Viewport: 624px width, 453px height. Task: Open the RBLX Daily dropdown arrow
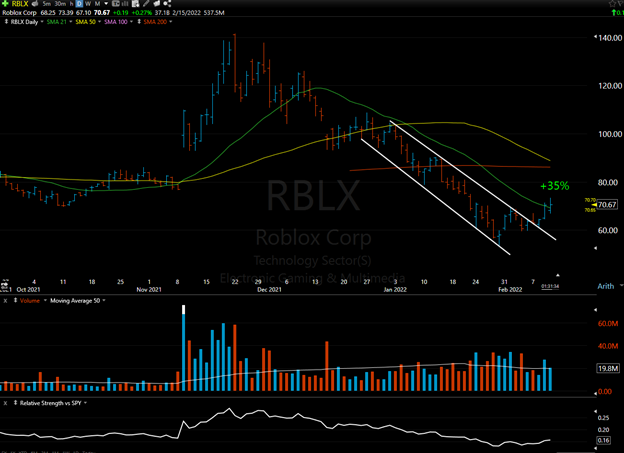(42, 22)
